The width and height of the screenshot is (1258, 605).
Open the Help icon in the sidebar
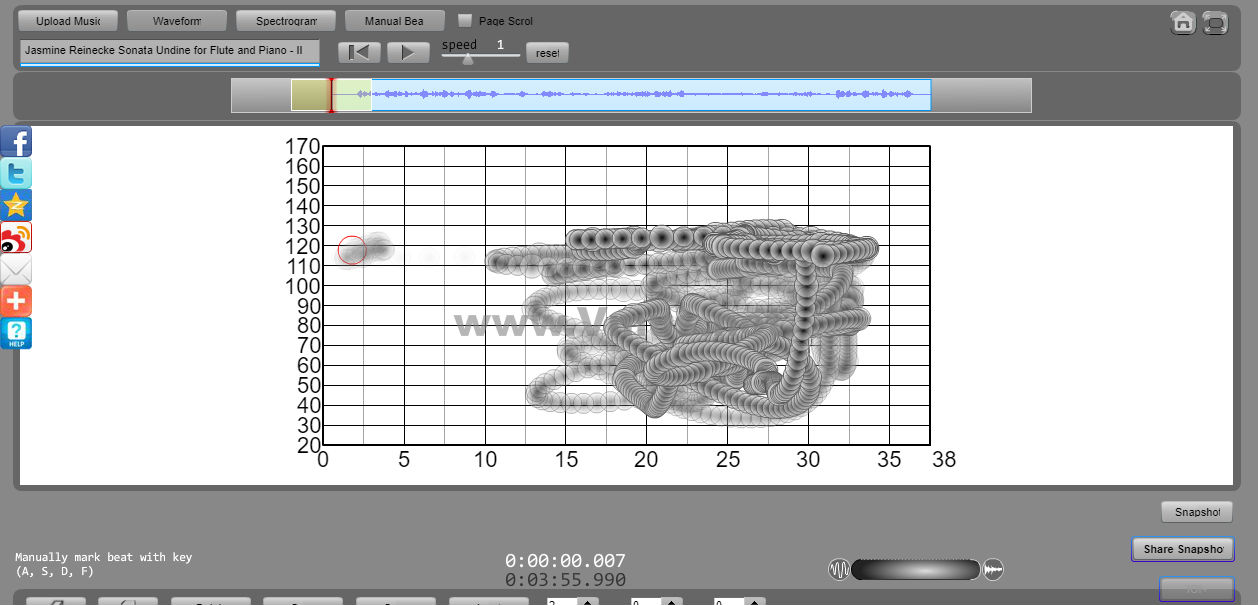click(16, 333)
